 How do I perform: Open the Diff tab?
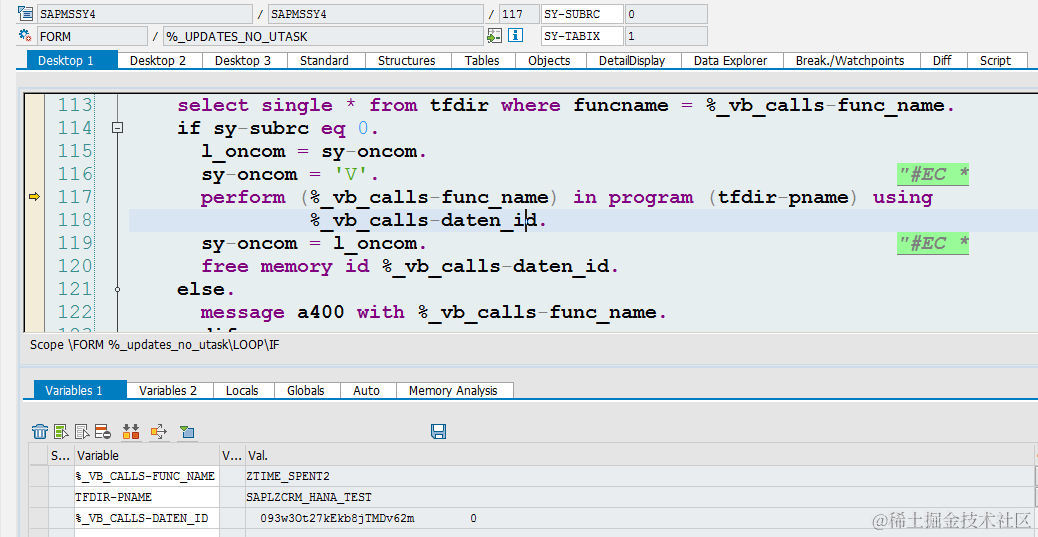[942, 60]
